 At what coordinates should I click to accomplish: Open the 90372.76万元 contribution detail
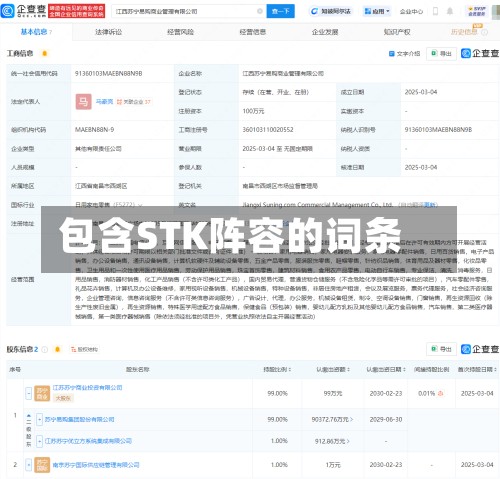click(332, 419)
